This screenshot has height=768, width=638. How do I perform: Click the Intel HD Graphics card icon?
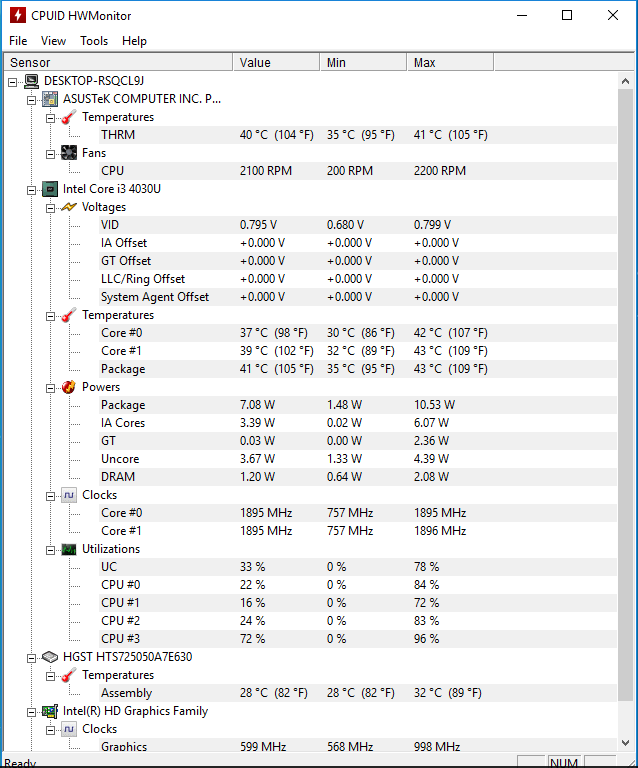50,711
